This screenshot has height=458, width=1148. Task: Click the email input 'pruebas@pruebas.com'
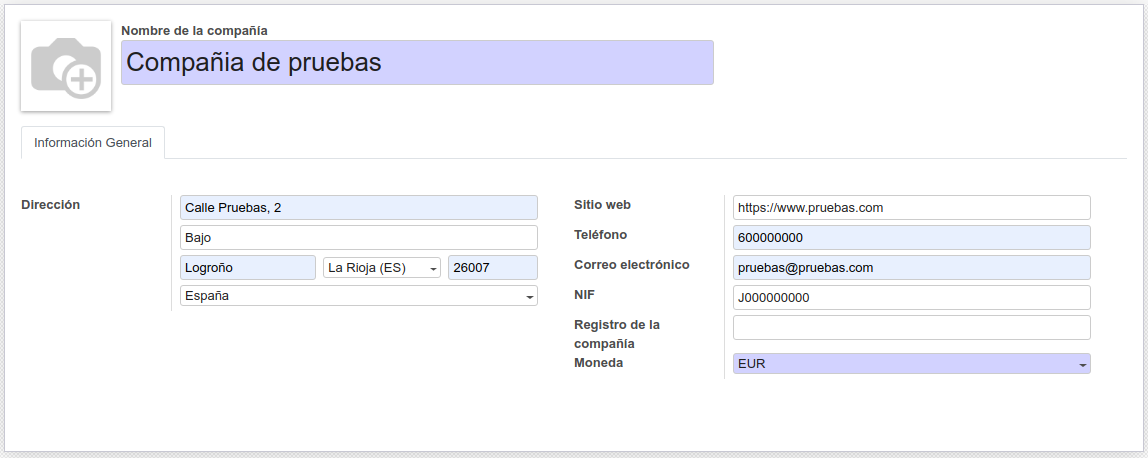[911, 268]
